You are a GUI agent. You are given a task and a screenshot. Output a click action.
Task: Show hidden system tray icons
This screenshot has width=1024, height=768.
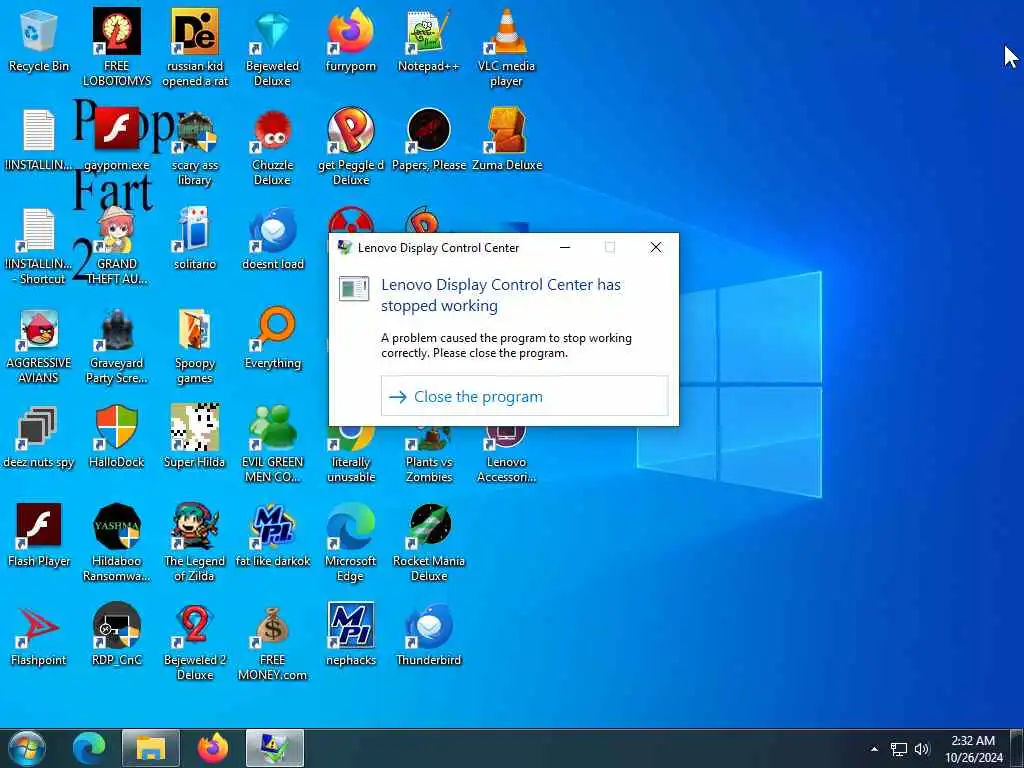tap(874, 749)
